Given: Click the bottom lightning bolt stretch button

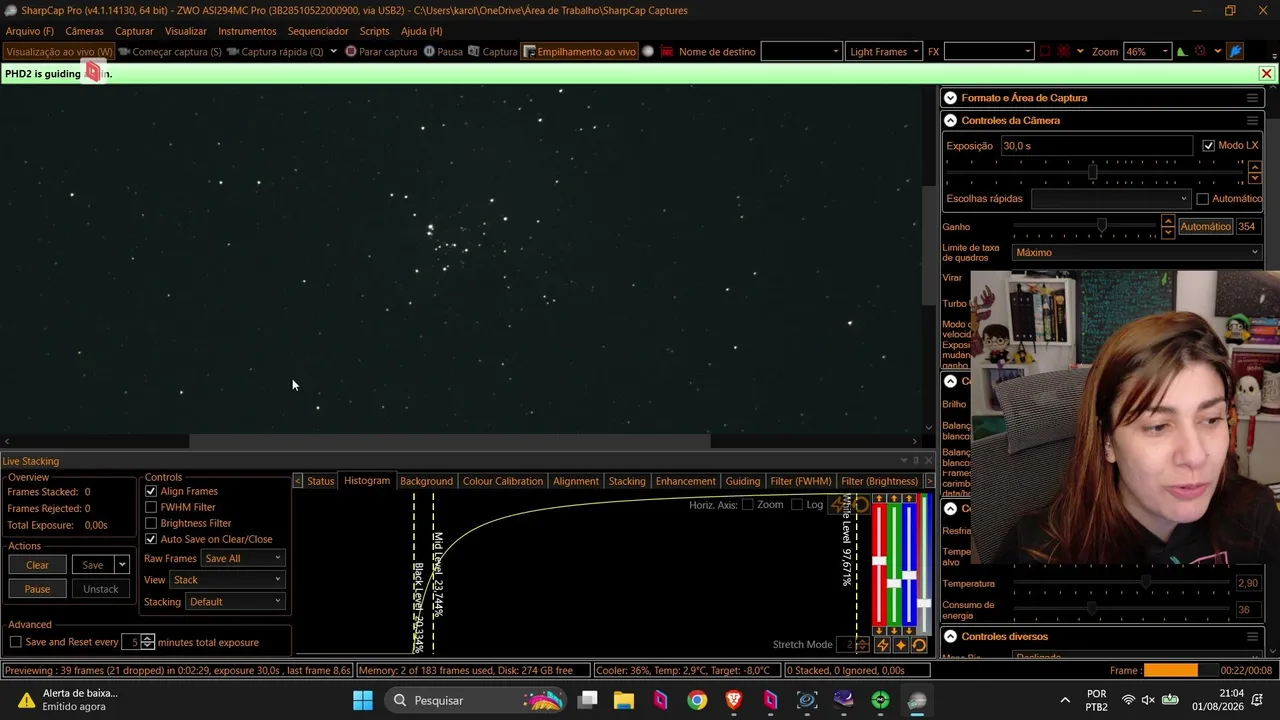Looking at the screenshot, I should click(x=882, y=645).
